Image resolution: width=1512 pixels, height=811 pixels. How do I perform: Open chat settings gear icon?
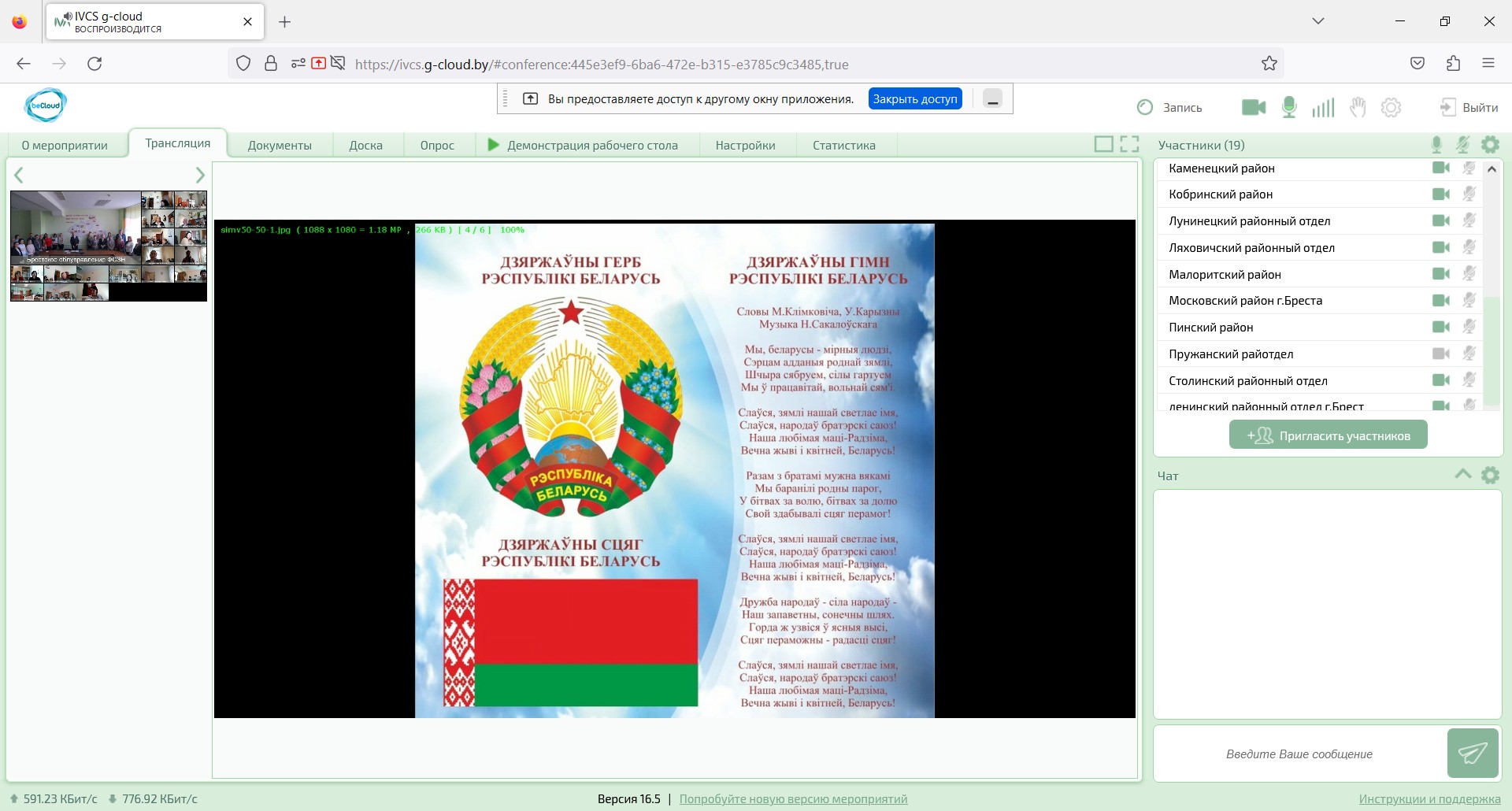[1490, 475]
